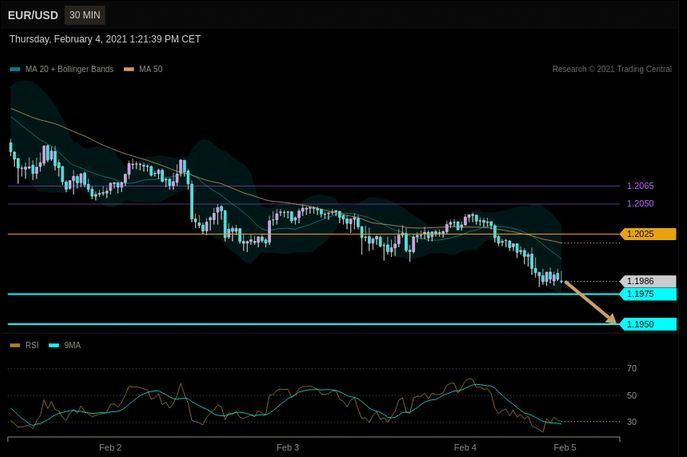Click the Feb 2 date axis label

[x=110, y=448]
